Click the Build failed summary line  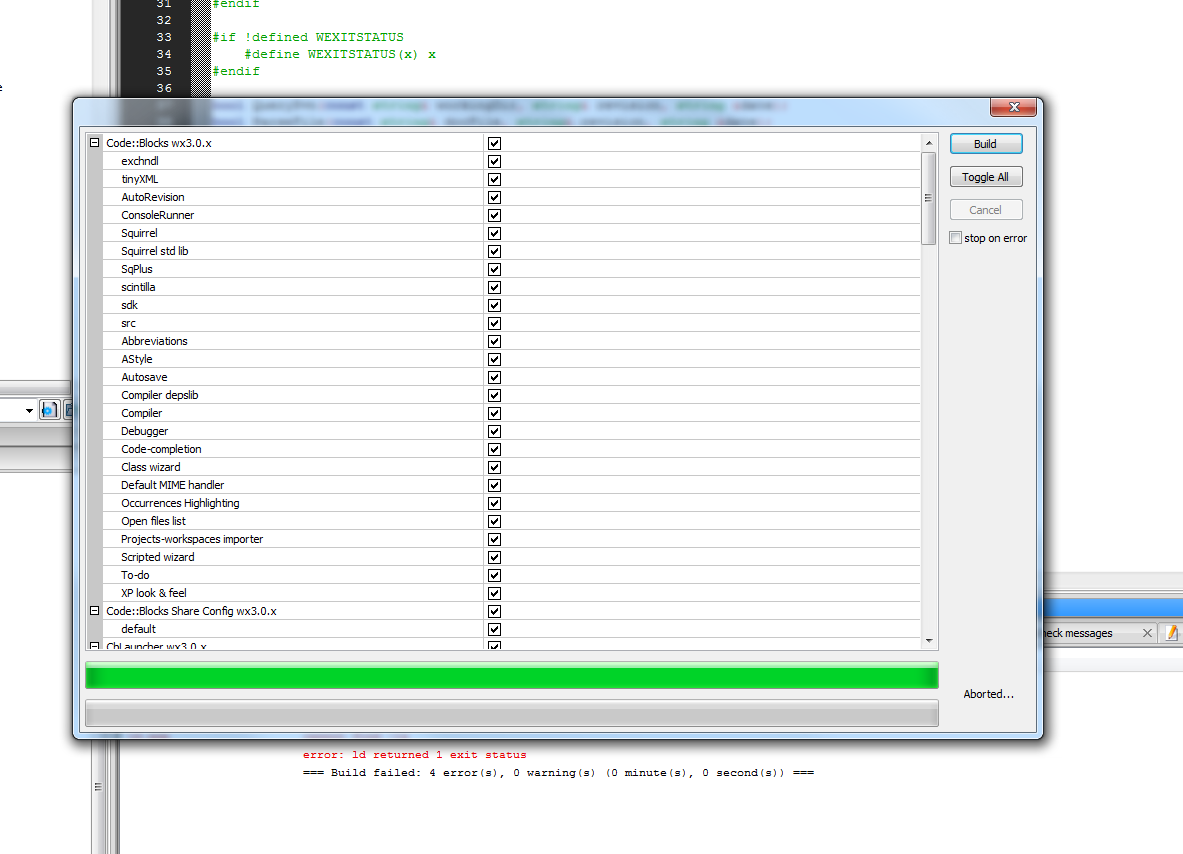click(x=558, y=773)
